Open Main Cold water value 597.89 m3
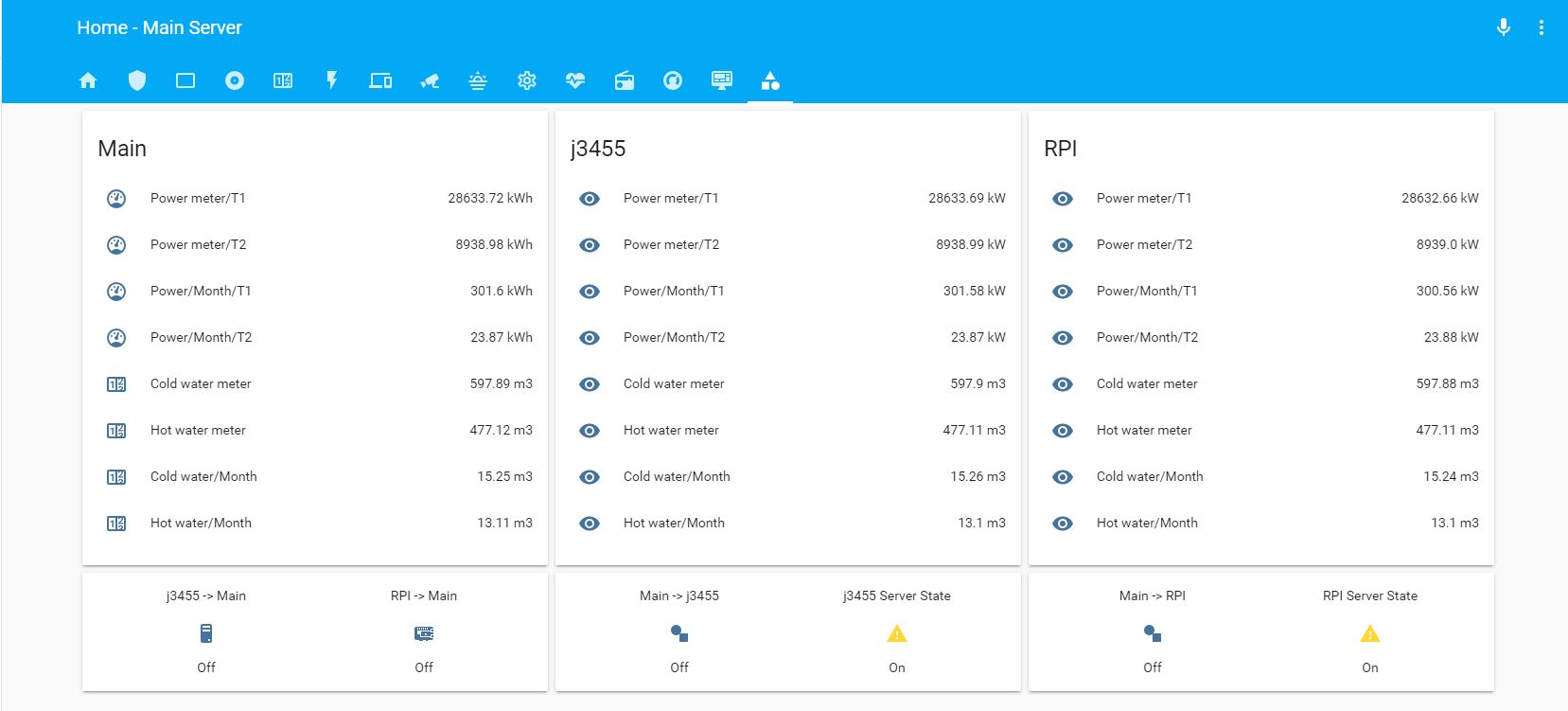The width and height of the screenshot is (1568, 711). click(x=502, y=383)
